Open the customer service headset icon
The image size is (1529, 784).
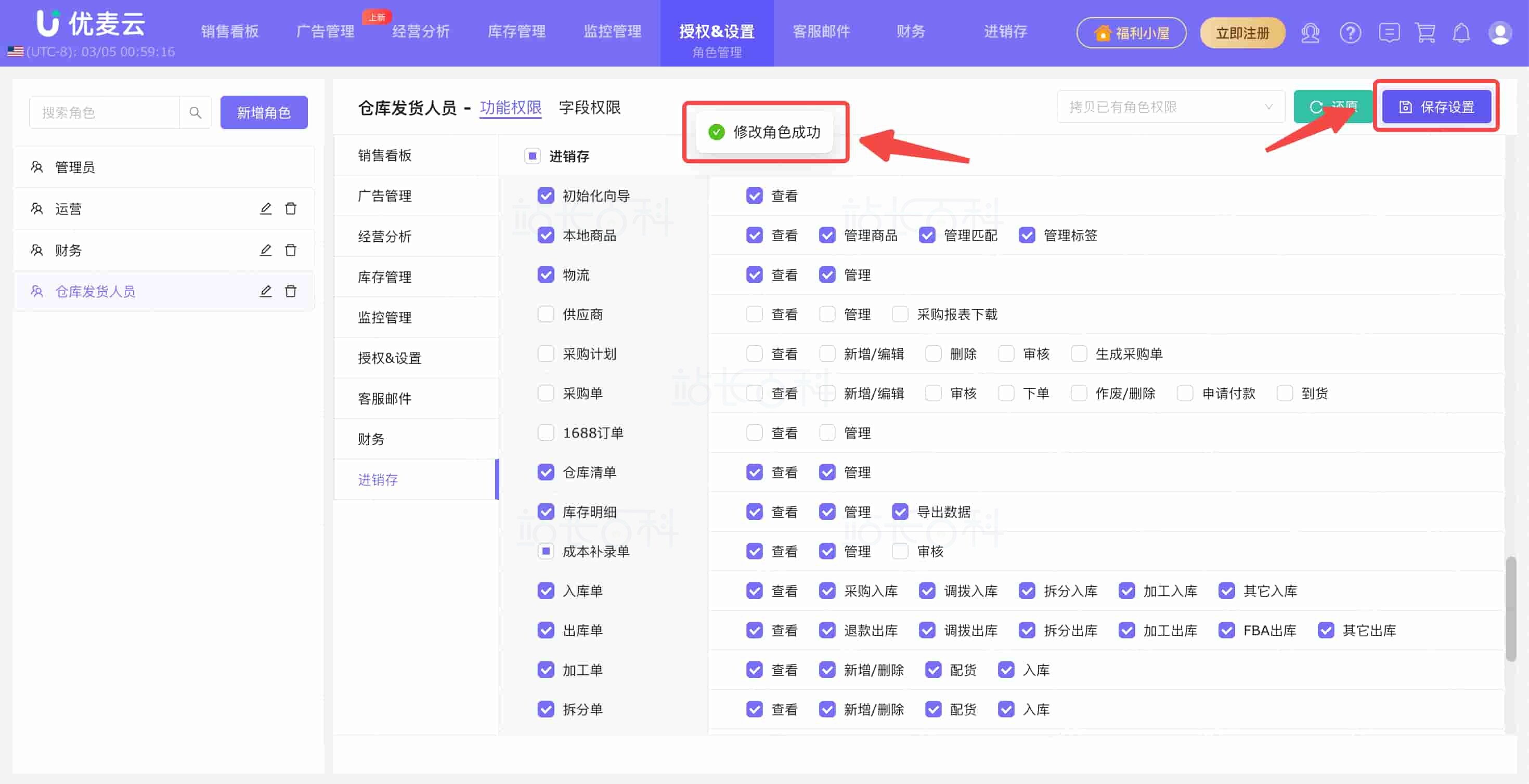(1310, 33)
